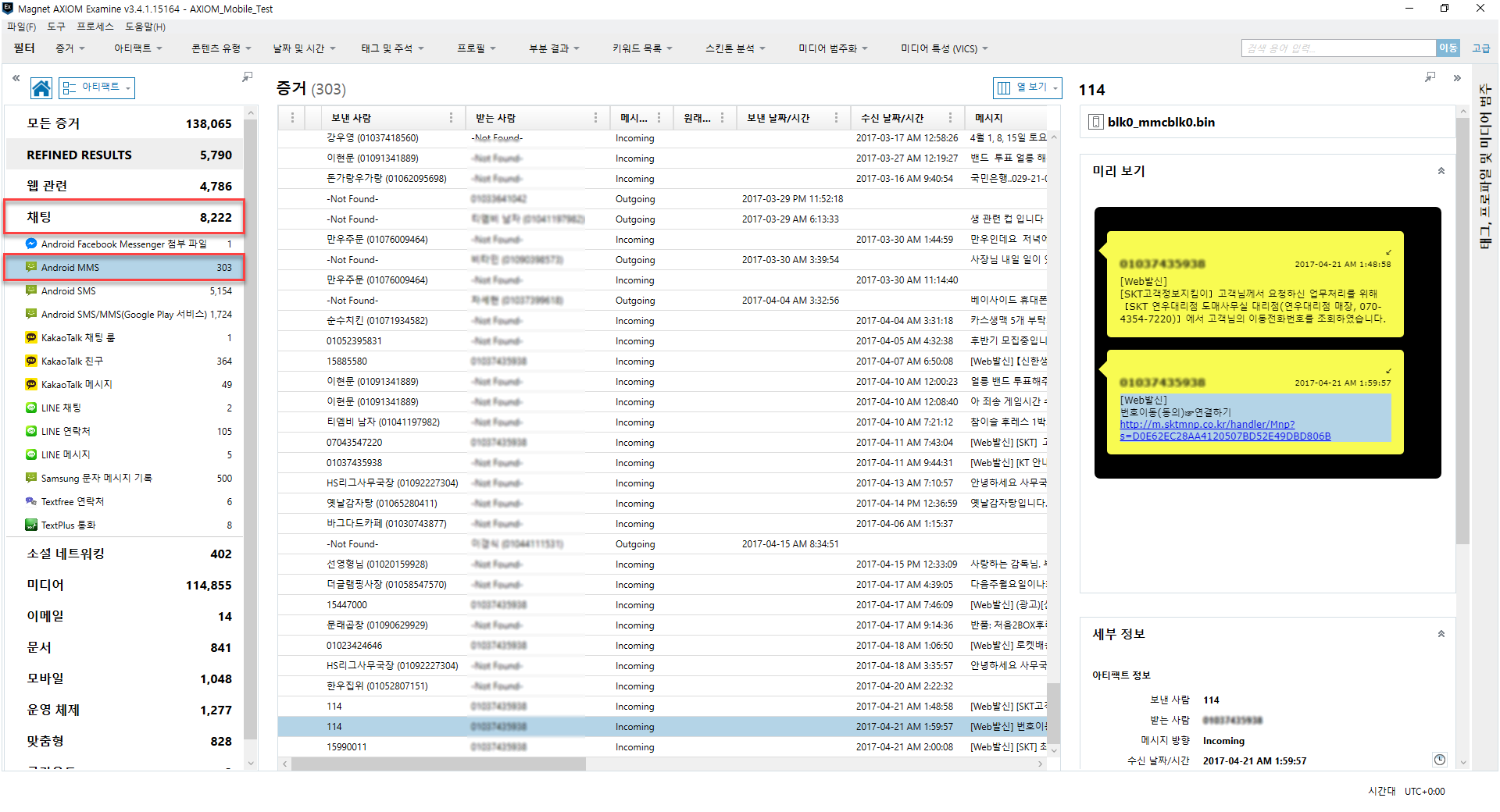Select the 미디어 category with 114,855 items
The image size is (1500, 812).
pos(125,585)
